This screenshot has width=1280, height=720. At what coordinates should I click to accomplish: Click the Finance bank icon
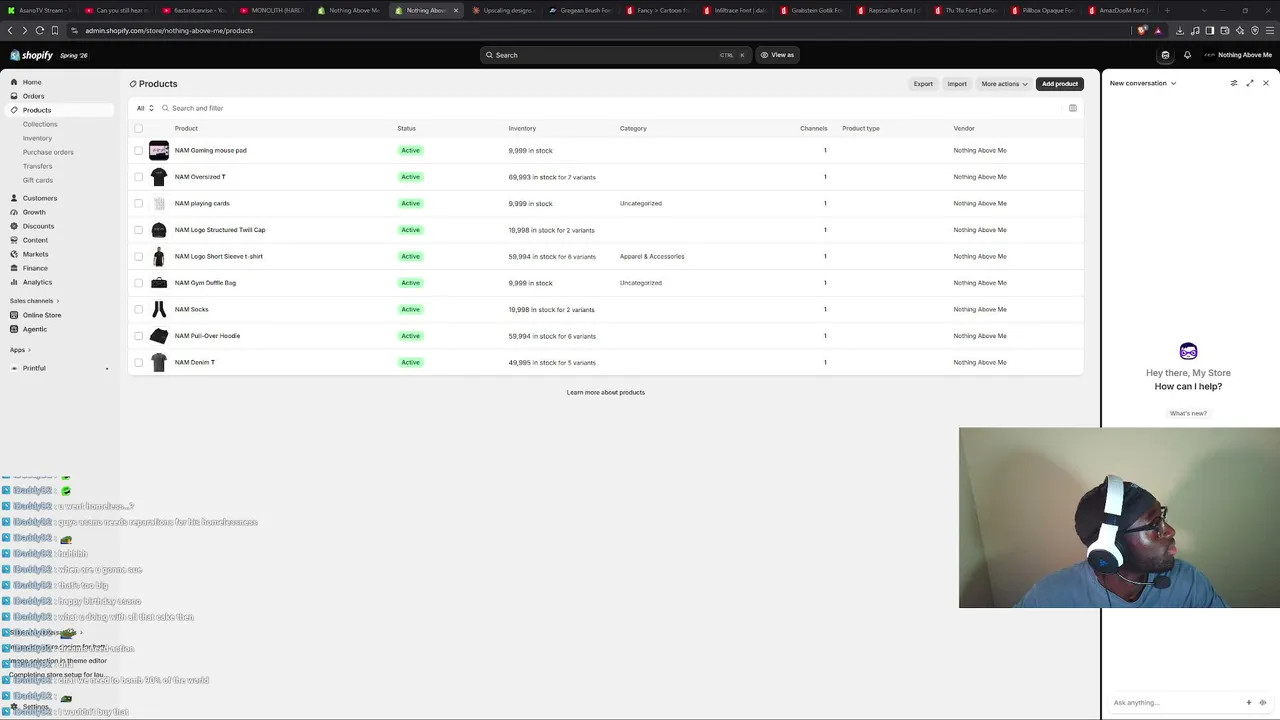click(14, 268)
